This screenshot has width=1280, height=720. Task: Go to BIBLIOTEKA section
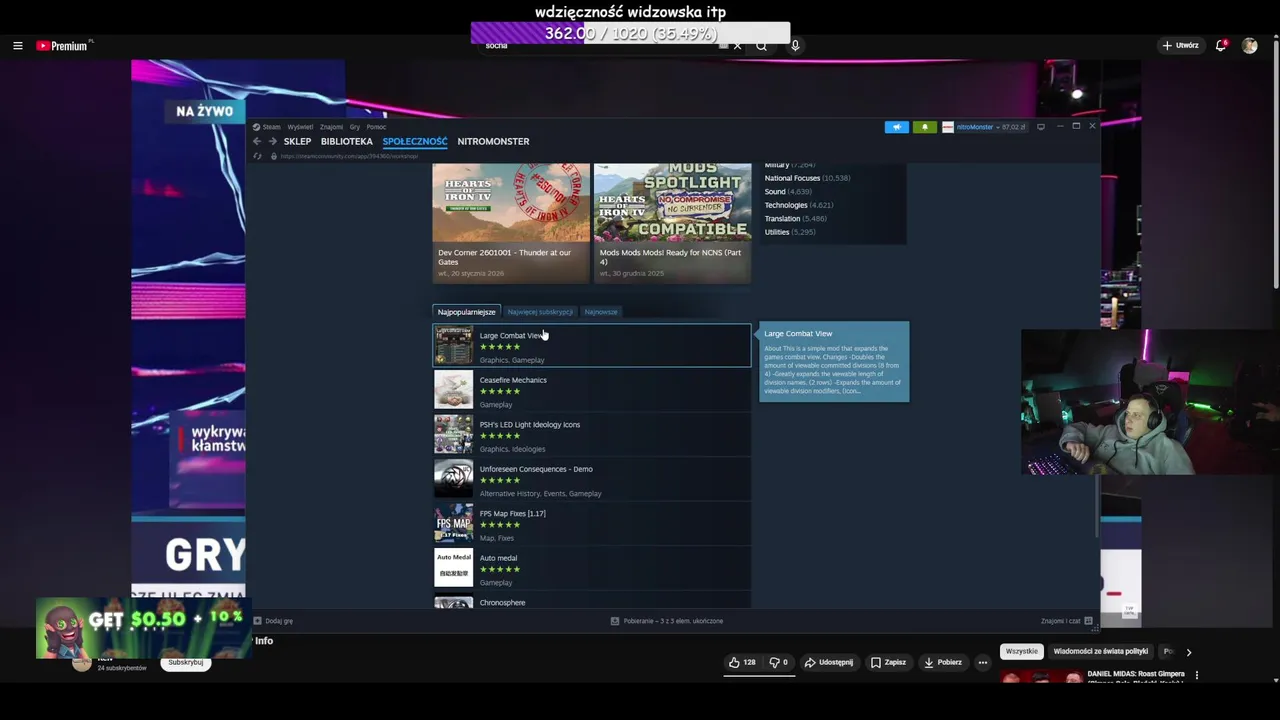coord(346,141)
